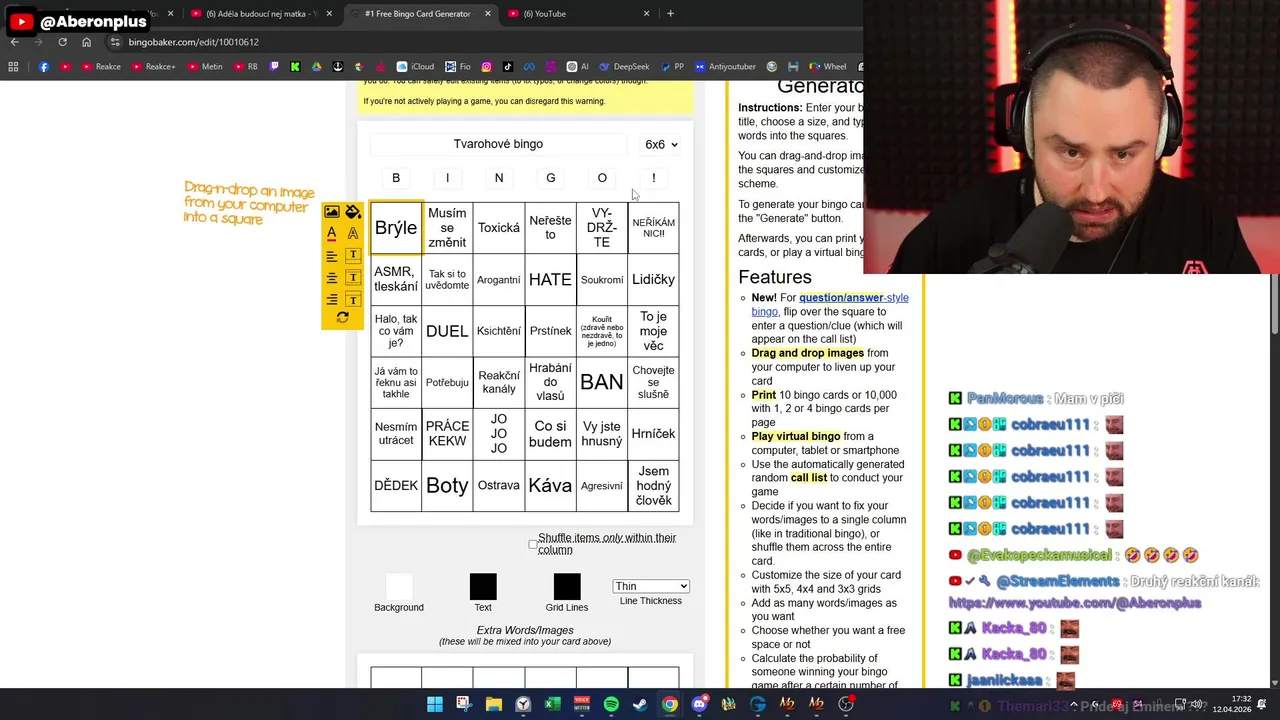Screen dimensions: 1280x720
Task: Open the iCloud bookmark
Action: coord(415,67)
